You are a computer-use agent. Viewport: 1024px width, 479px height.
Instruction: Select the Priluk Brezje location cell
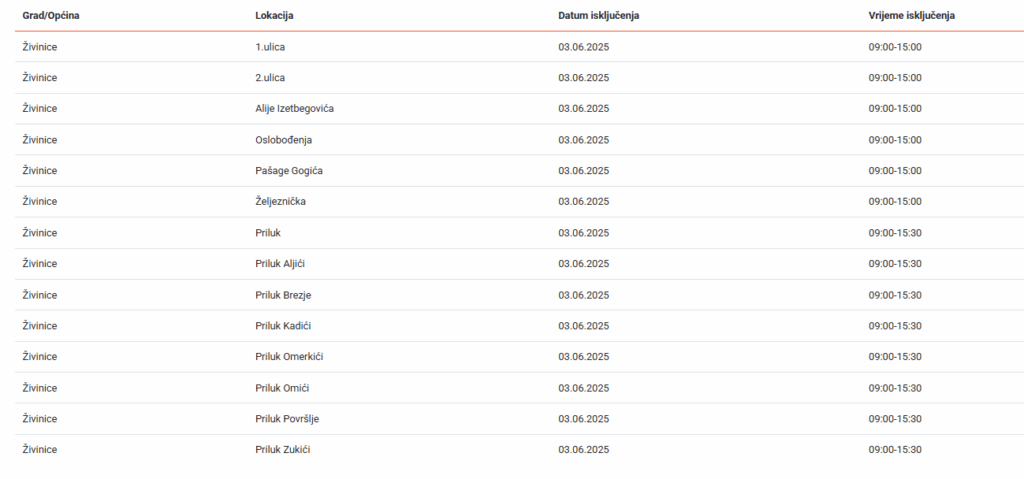coord(284,295)
